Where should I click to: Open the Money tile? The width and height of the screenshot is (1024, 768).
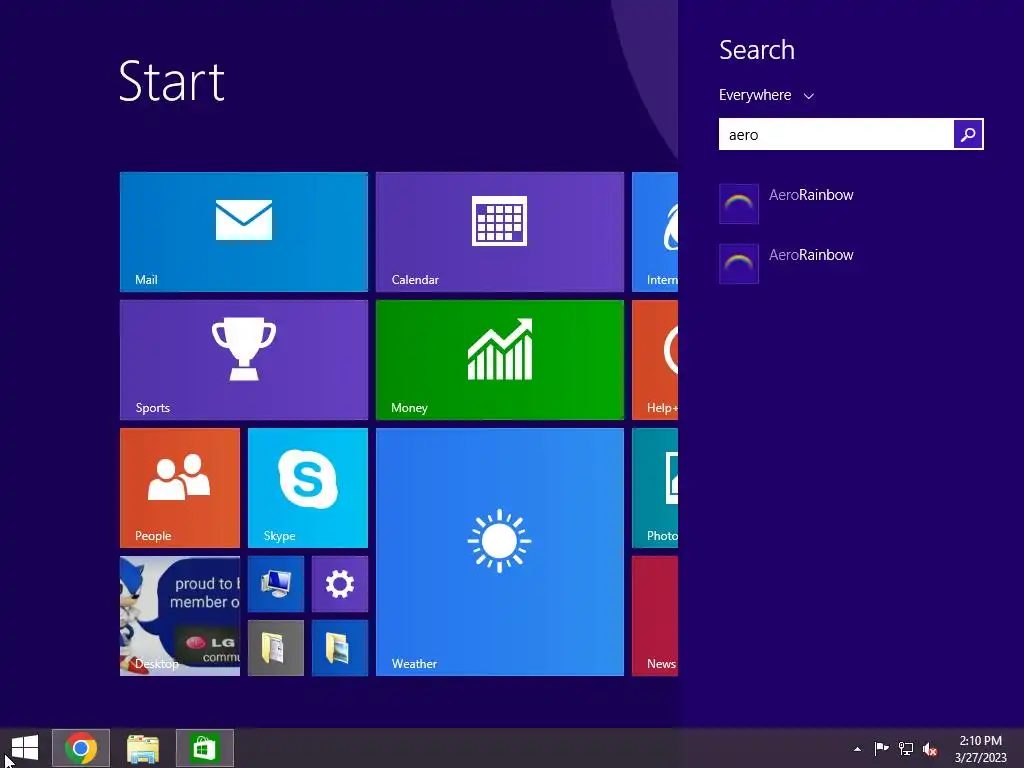[x=500, y=360]
